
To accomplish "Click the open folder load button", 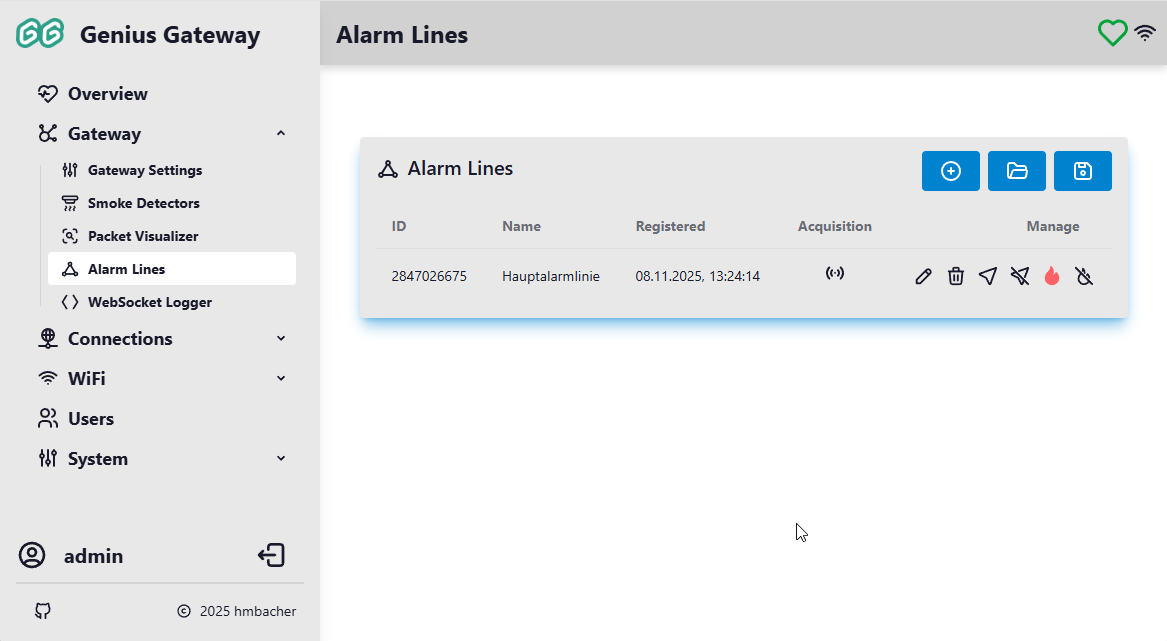I will (1017, 171).
